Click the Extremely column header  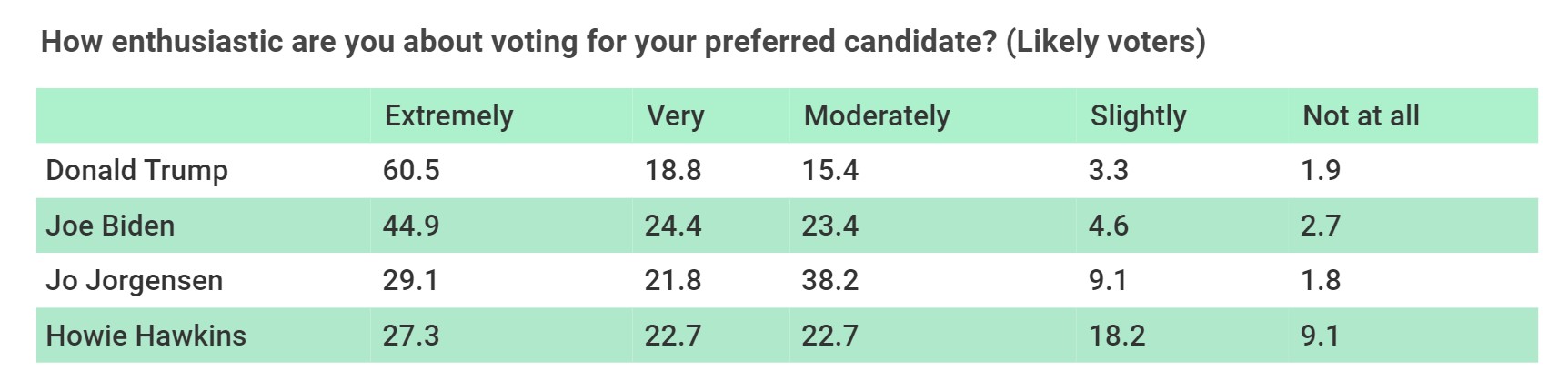tap(448, 116)
